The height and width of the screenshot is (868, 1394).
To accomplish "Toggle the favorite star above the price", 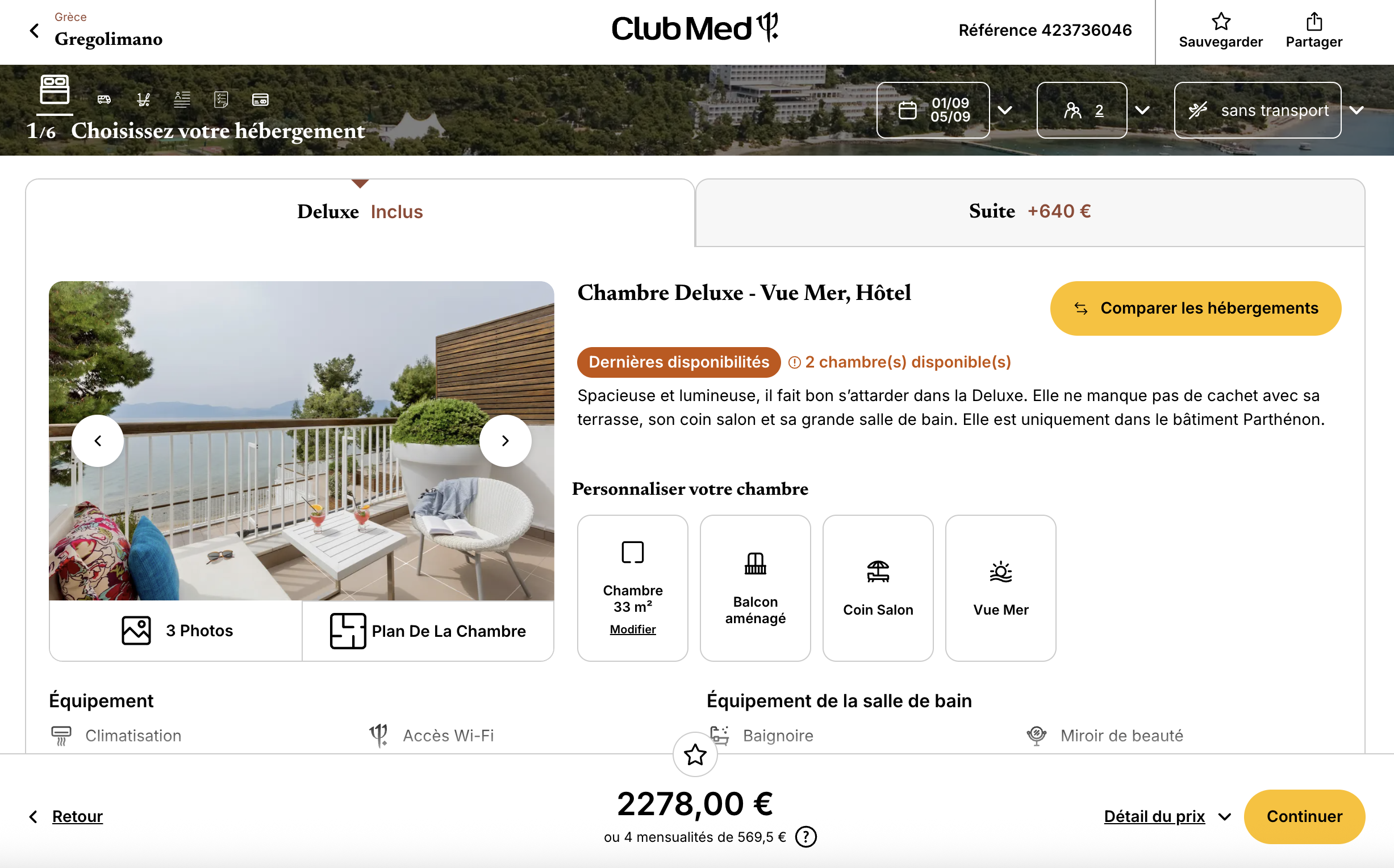I will 695,754.
